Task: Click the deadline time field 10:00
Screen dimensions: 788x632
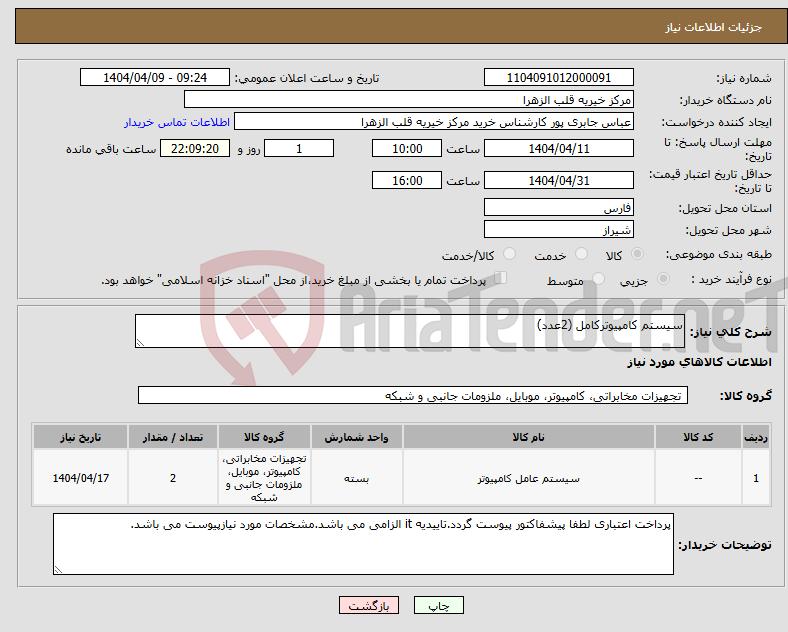Action: point(407,148)
